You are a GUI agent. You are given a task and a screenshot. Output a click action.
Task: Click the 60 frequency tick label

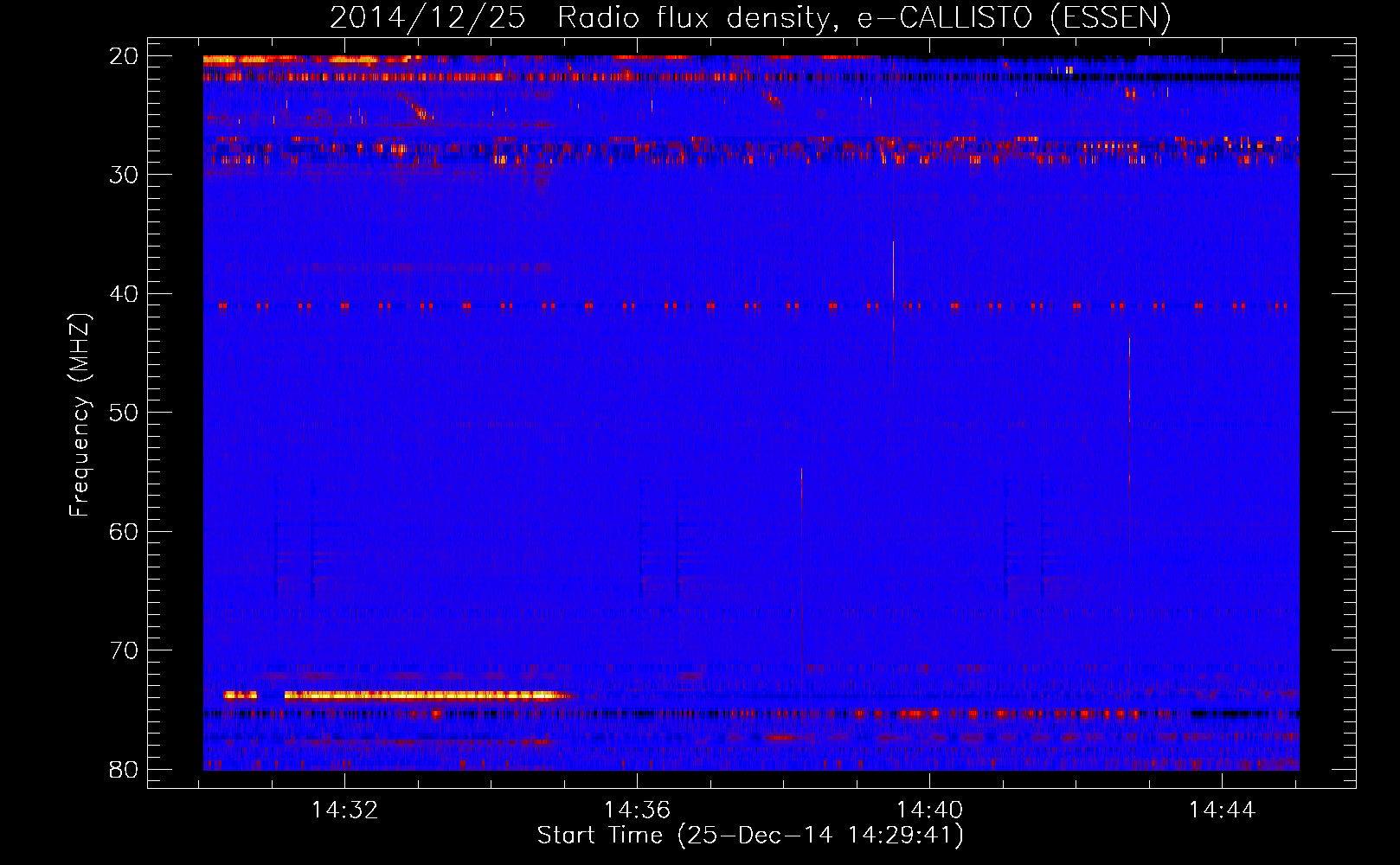pos(125,531)
